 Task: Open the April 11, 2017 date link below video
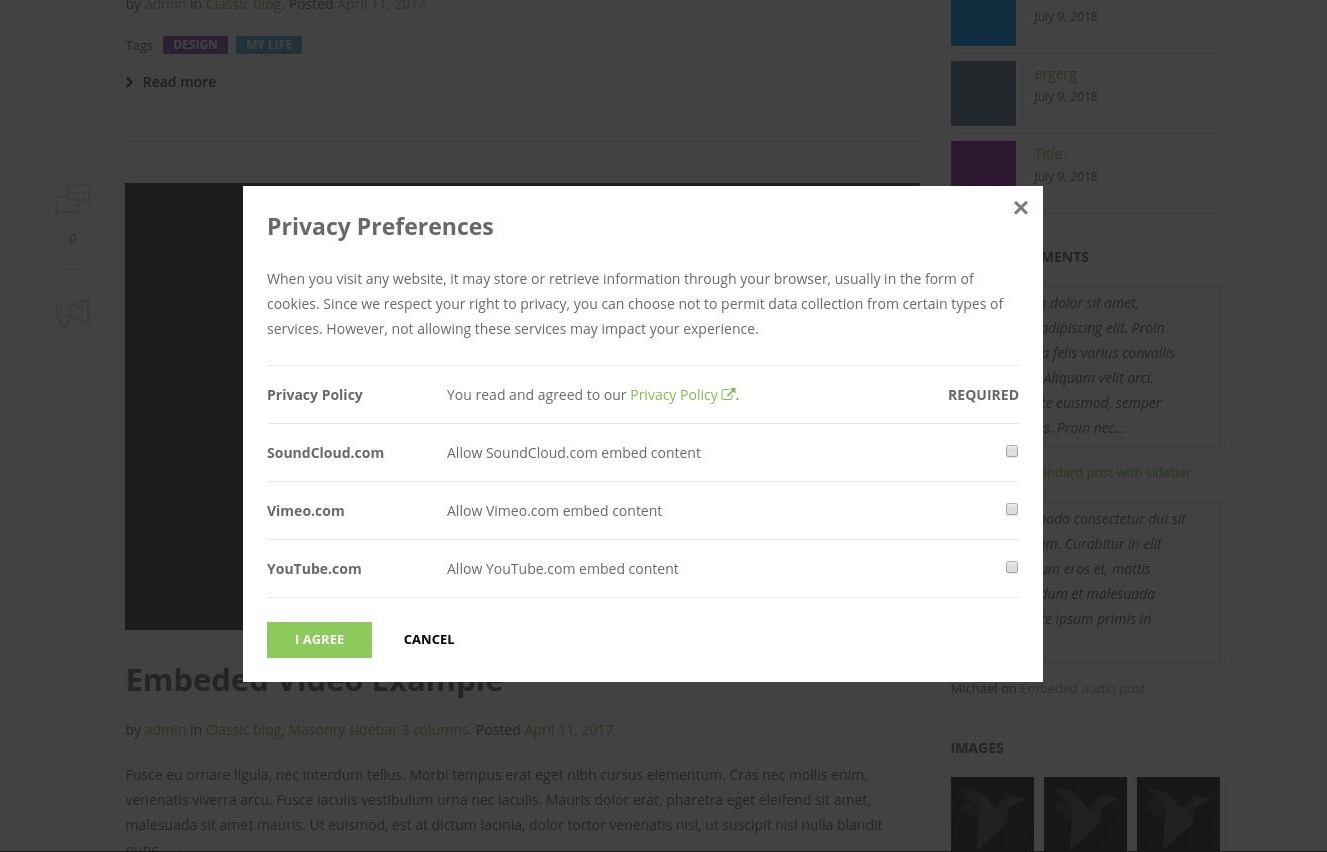pyautogui.click(x=568, y=730)
